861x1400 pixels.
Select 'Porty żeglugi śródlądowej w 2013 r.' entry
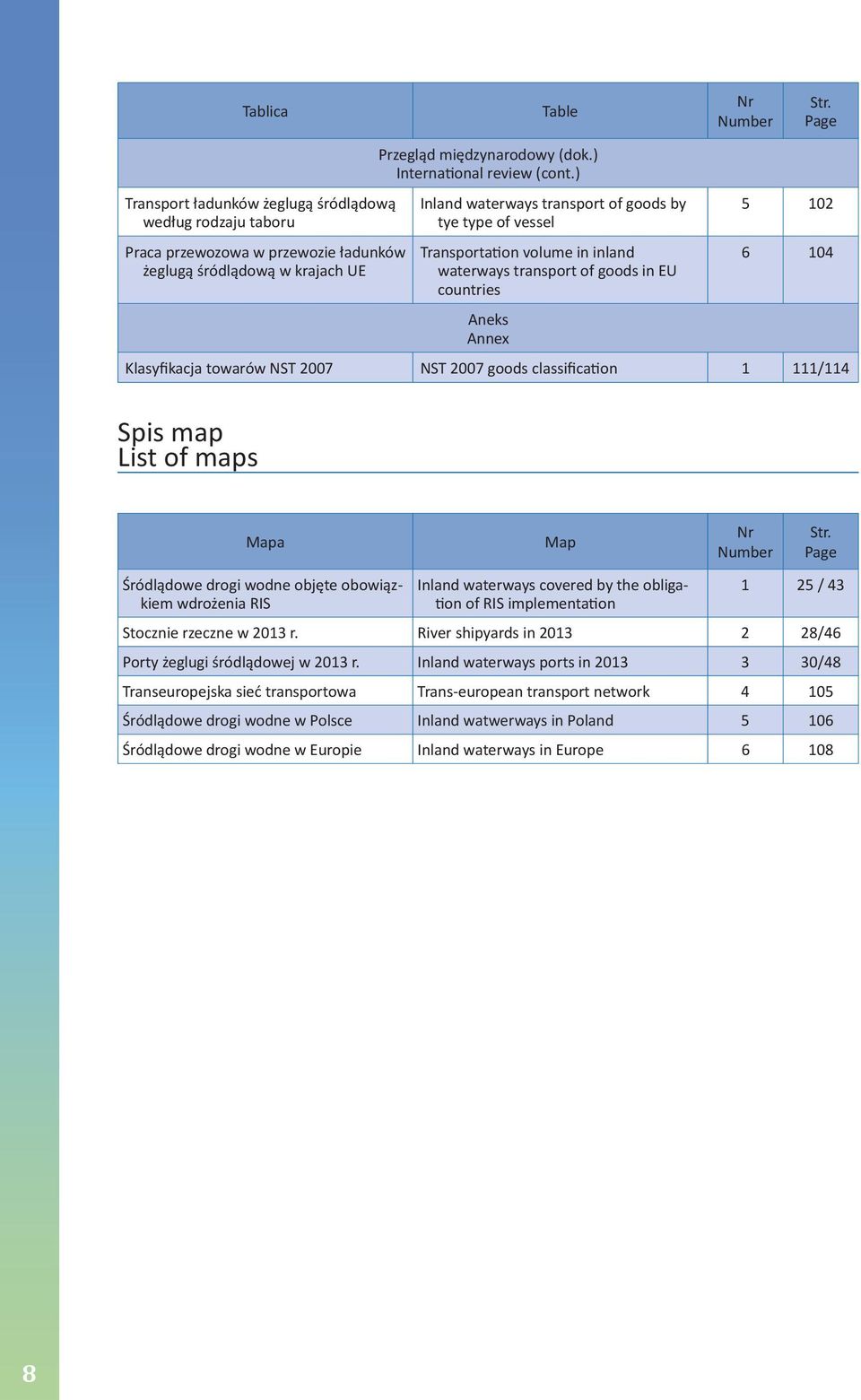[x=240, y=662]
